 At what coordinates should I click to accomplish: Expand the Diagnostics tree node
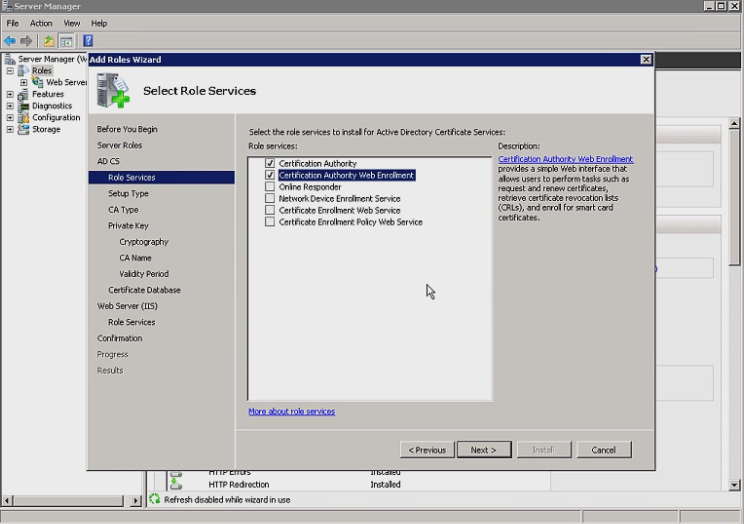click(10, 106)
